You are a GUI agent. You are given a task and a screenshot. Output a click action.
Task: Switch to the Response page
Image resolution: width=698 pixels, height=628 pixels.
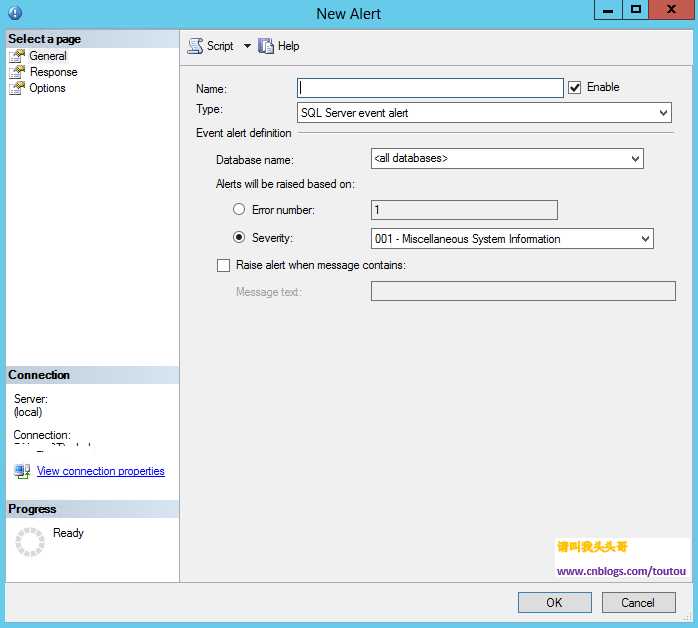[x=53, y=72]
